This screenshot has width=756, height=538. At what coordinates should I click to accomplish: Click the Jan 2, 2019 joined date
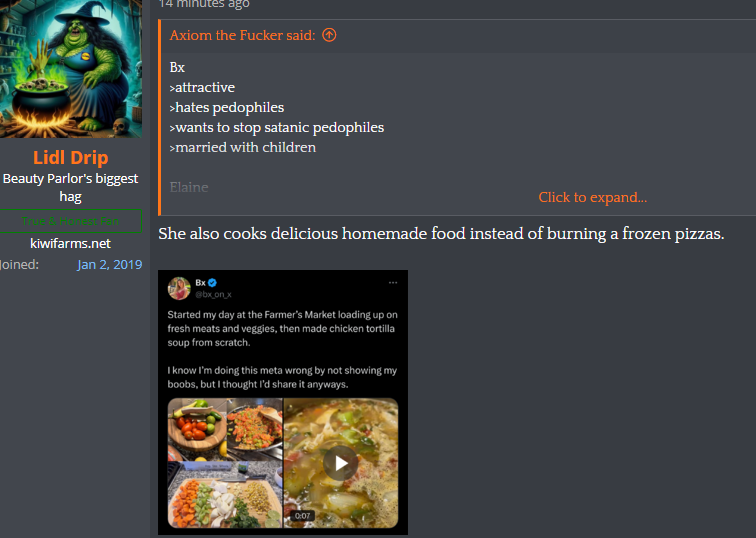109,265
